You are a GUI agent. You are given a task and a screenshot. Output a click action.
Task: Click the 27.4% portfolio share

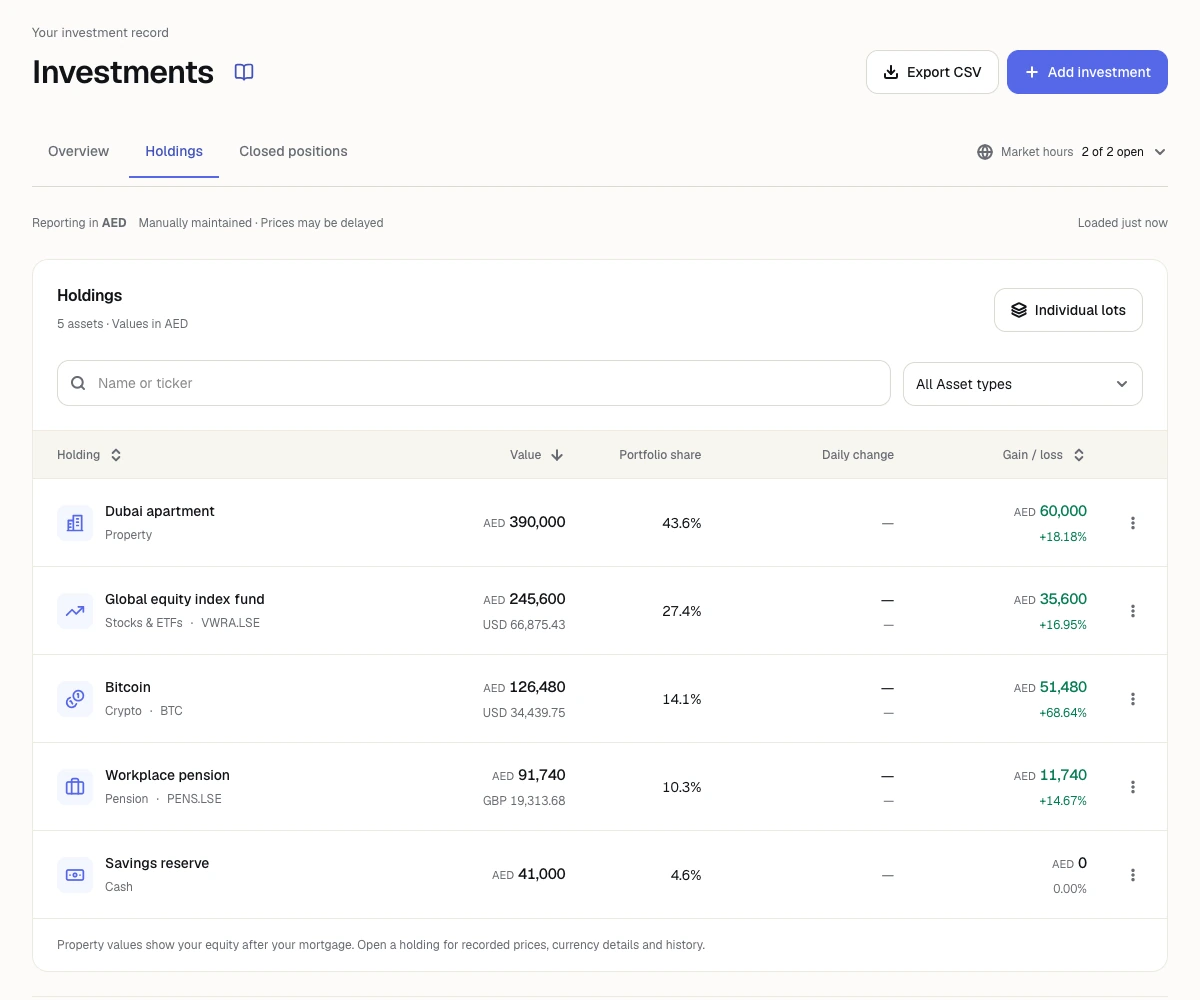click(682, 611)
